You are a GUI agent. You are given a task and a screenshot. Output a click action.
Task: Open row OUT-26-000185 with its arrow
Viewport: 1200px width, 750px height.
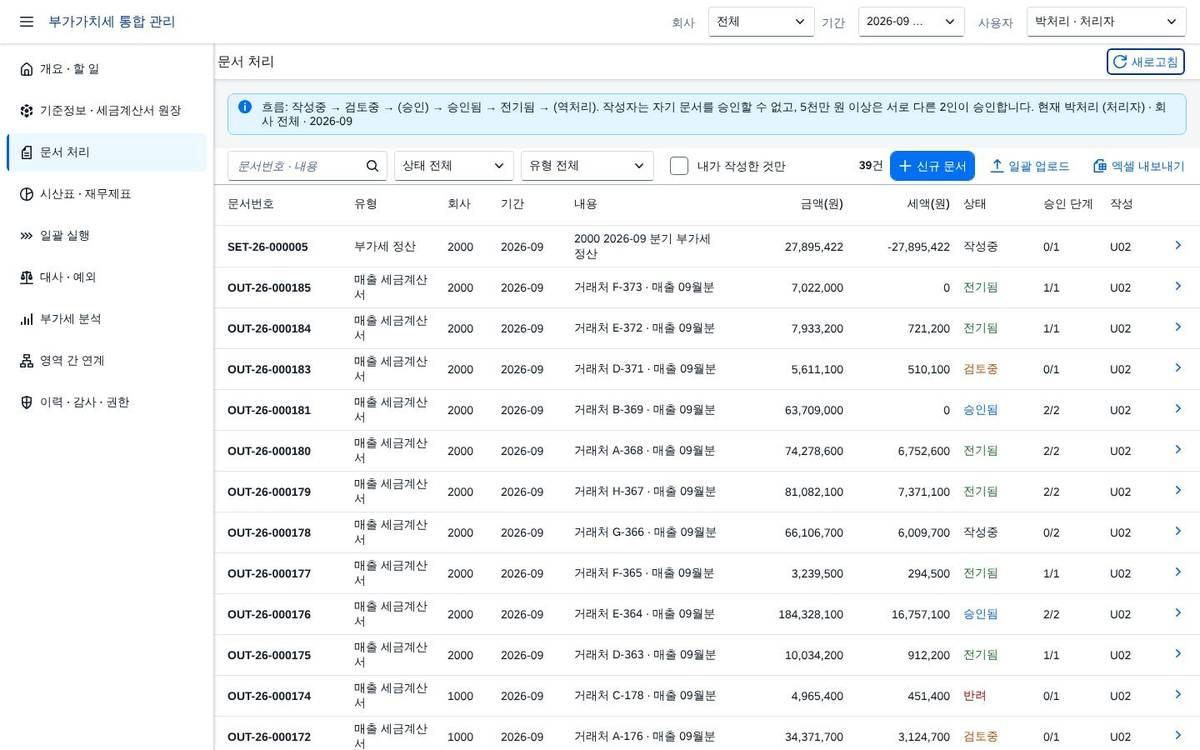[x=1178, y=286]
